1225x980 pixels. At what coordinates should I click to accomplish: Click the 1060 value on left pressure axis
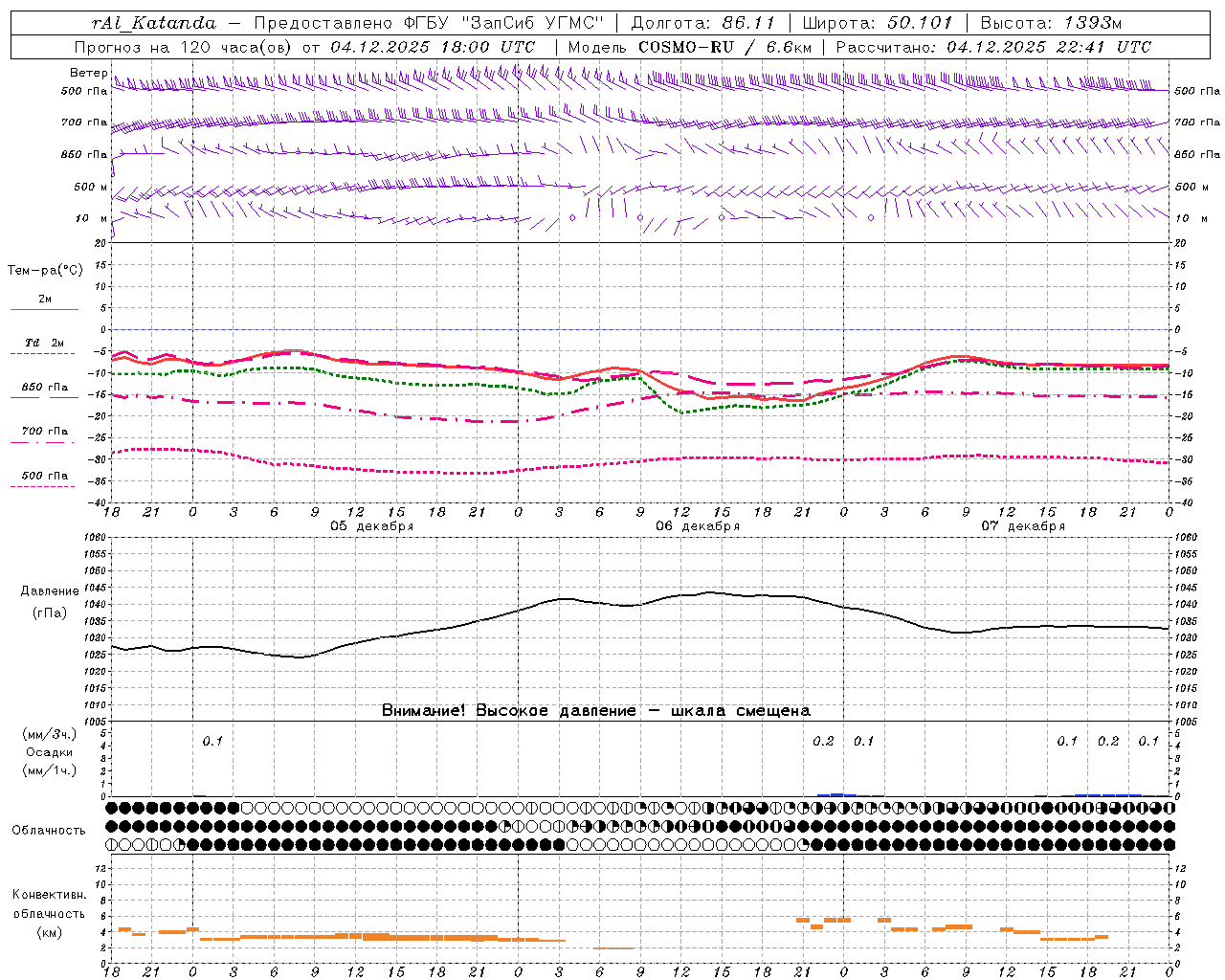[95, 538]
